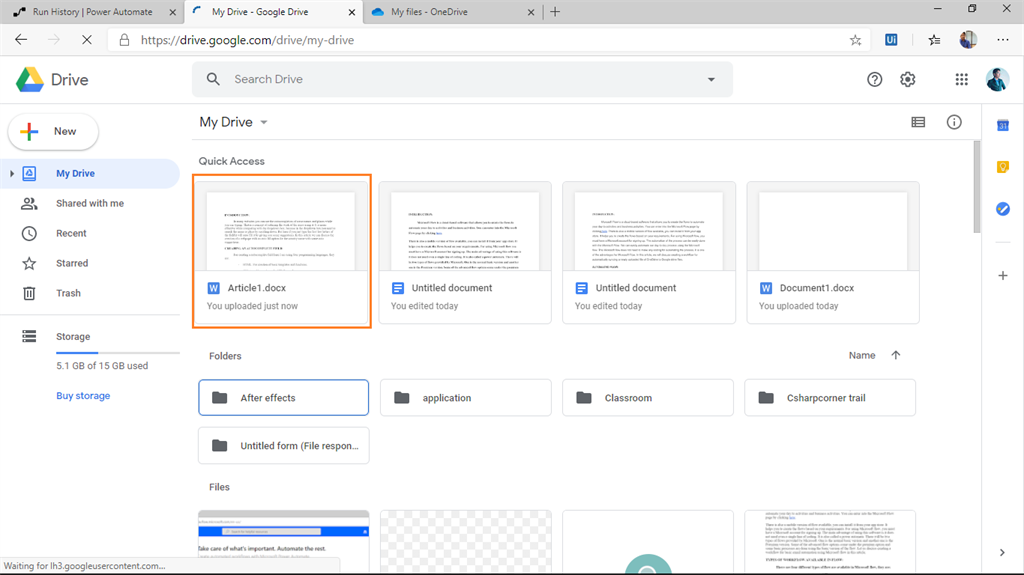Open the Csharpcorner trail folder
Screen dimensions: 1024x575
[x=830, y=397]
